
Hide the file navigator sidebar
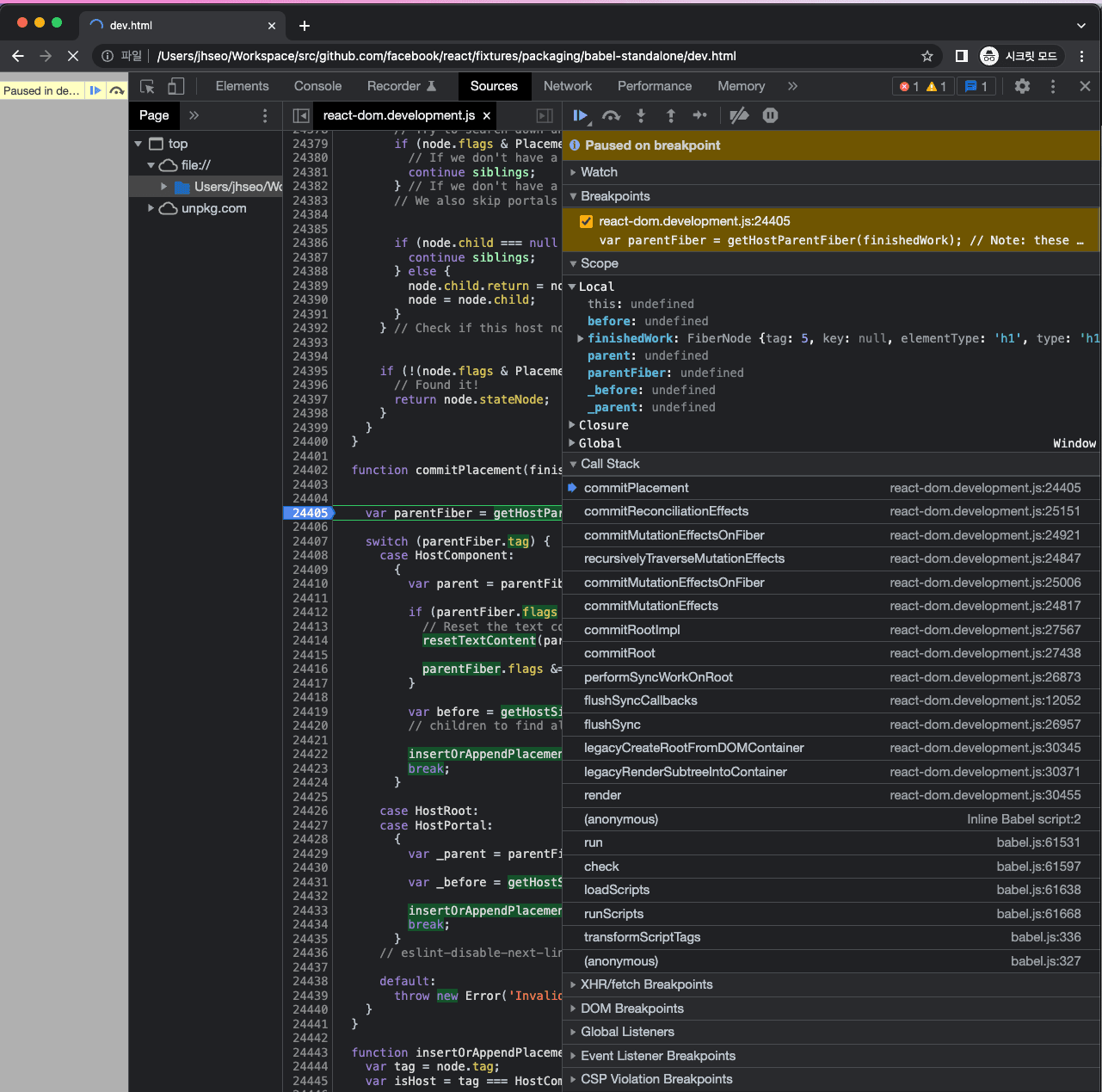click(300, 115)
